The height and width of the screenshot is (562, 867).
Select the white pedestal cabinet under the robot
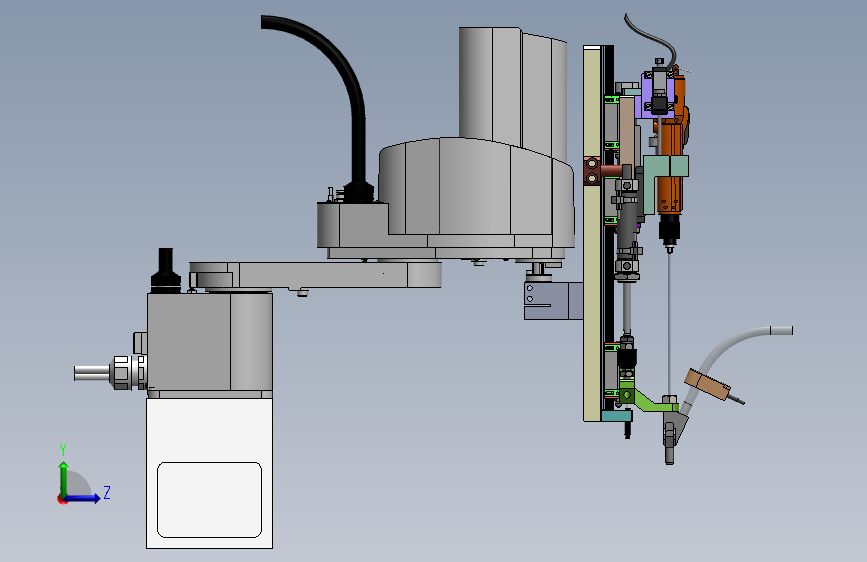[x=209, y=473]
